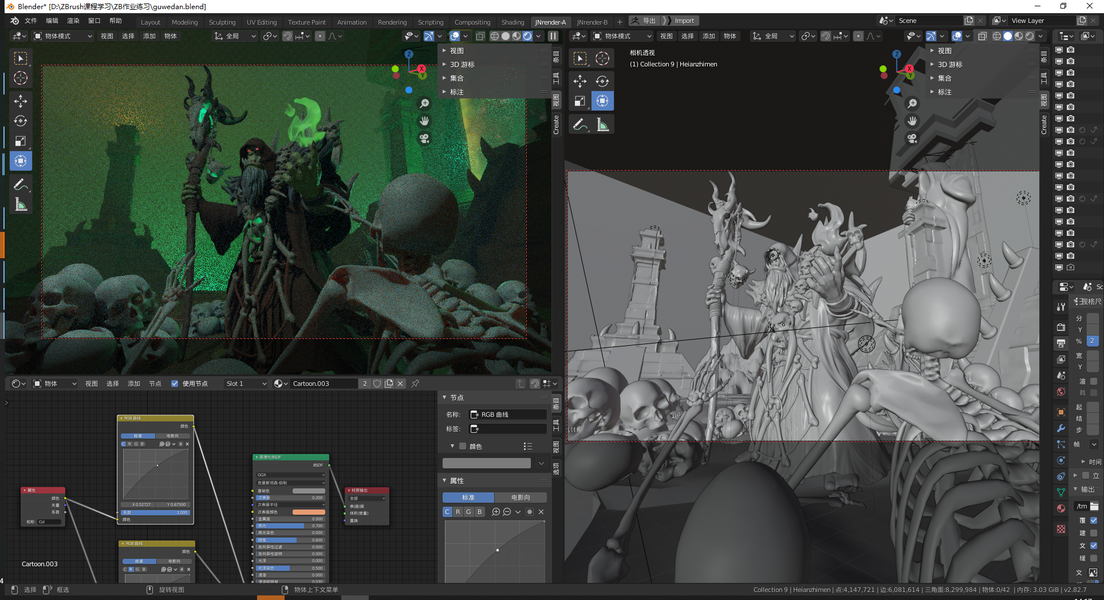
Task: Select the Cursor tool in left viewport
Action: click(x=20, y=78)
